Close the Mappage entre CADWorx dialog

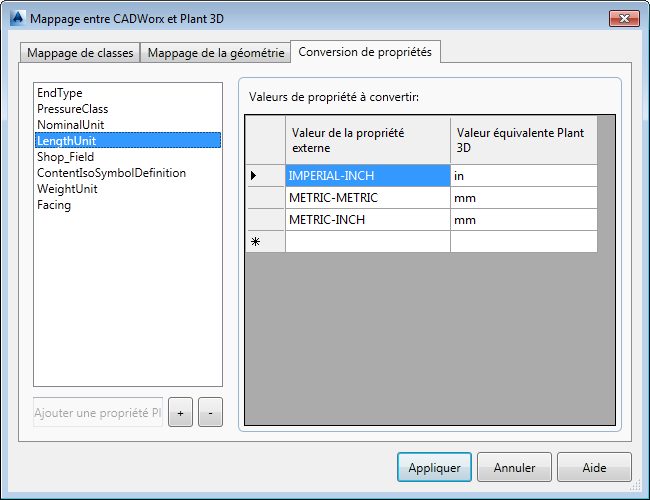coord(624,18)
